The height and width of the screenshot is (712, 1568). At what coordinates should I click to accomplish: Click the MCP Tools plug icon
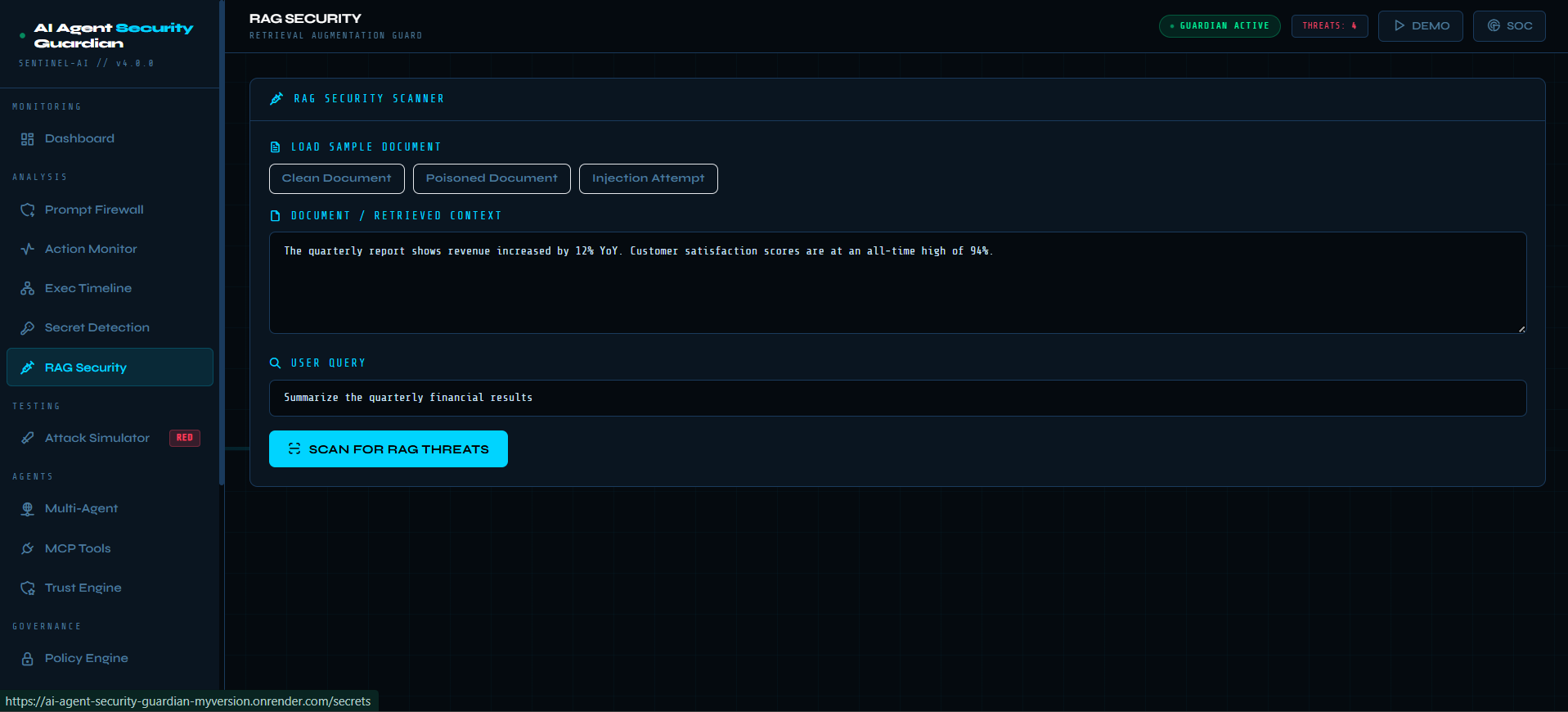(27, 548)
